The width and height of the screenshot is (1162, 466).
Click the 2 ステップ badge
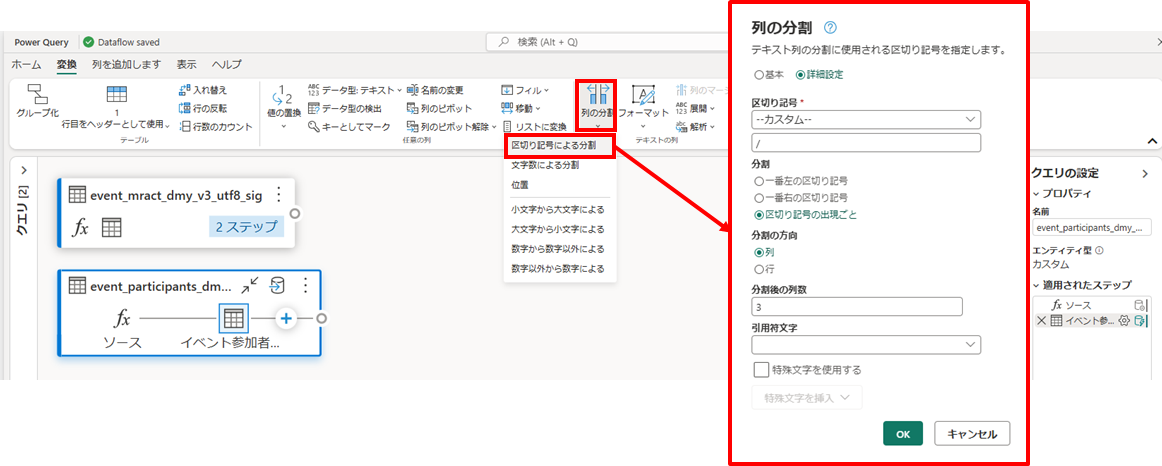(246, 227)
